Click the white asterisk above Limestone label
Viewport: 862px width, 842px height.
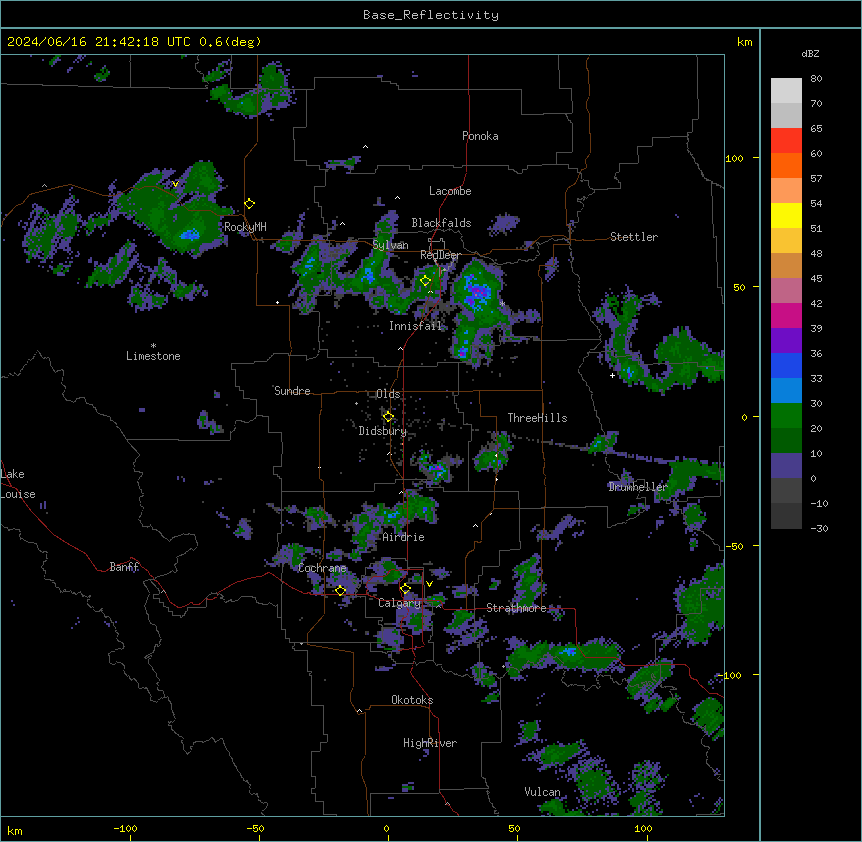click(x=153, y=346)
